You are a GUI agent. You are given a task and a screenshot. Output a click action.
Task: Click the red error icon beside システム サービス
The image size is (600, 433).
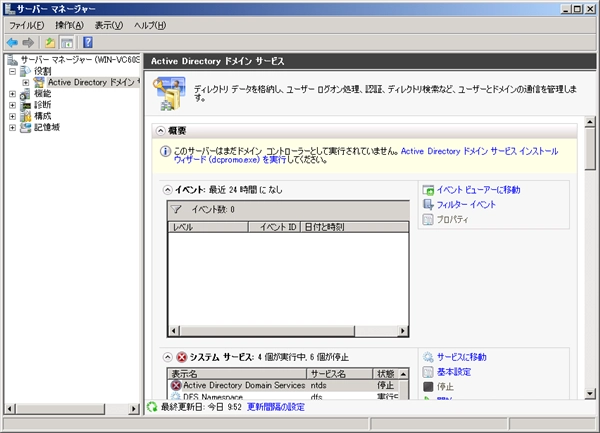pos(182,357)
